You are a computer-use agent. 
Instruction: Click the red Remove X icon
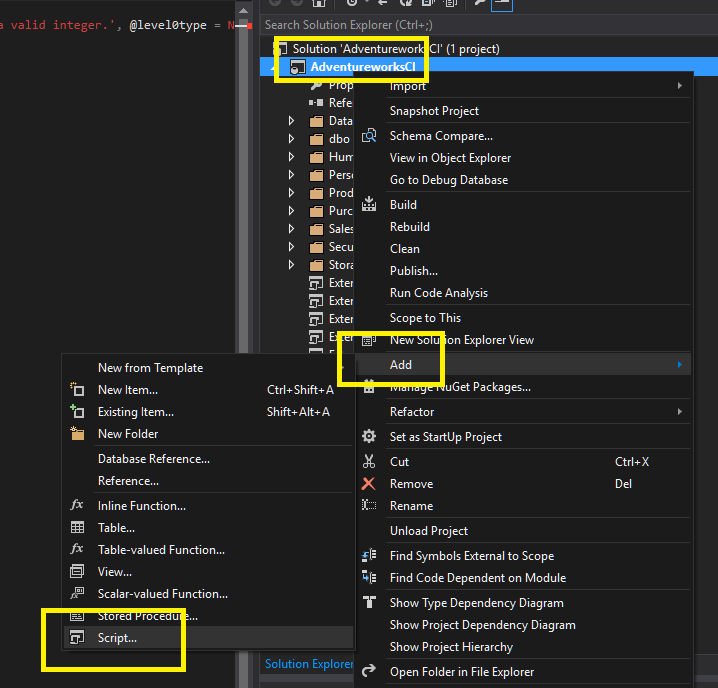tap(369, 484)
